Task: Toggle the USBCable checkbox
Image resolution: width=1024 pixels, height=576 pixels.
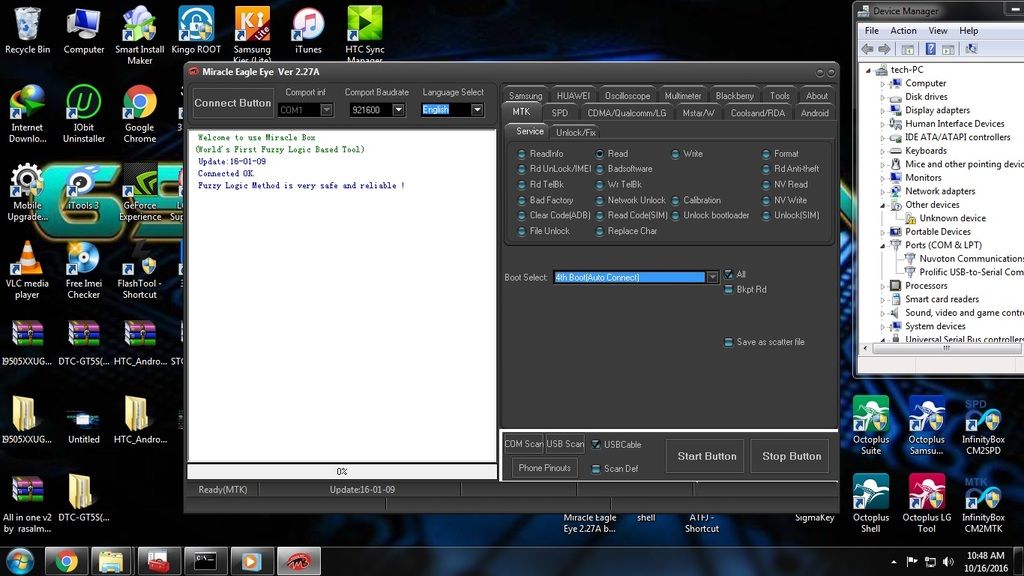Action: click(596, 444)
